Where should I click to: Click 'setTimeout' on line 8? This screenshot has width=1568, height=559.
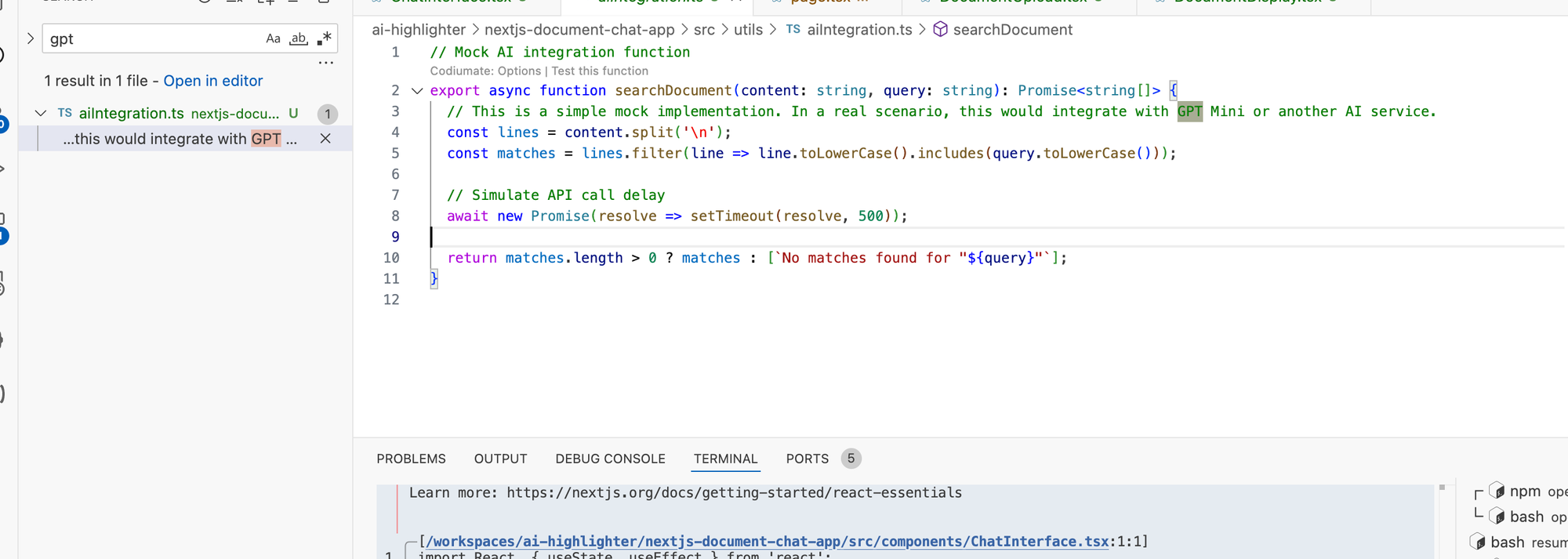coord(732,216)
